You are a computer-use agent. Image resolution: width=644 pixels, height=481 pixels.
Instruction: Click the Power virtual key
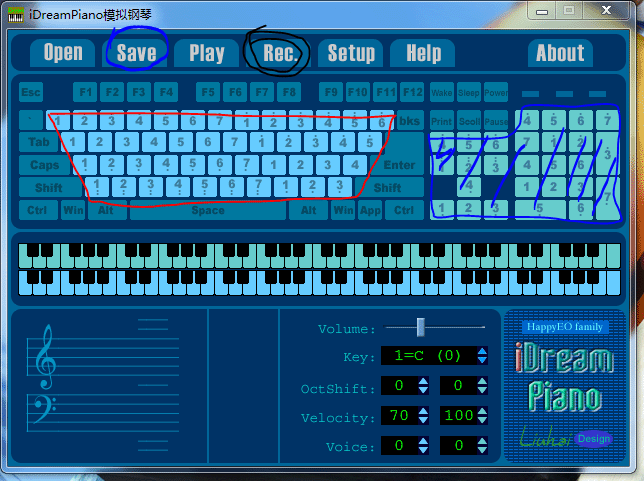point(496,92)
